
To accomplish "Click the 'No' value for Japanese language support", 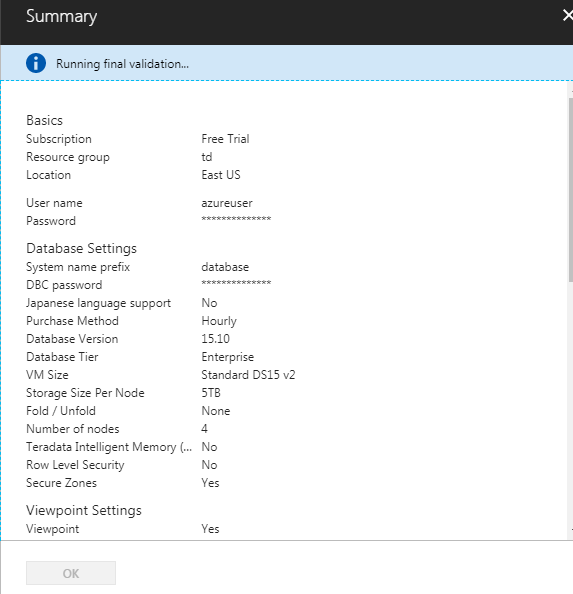I will point(209,303).
